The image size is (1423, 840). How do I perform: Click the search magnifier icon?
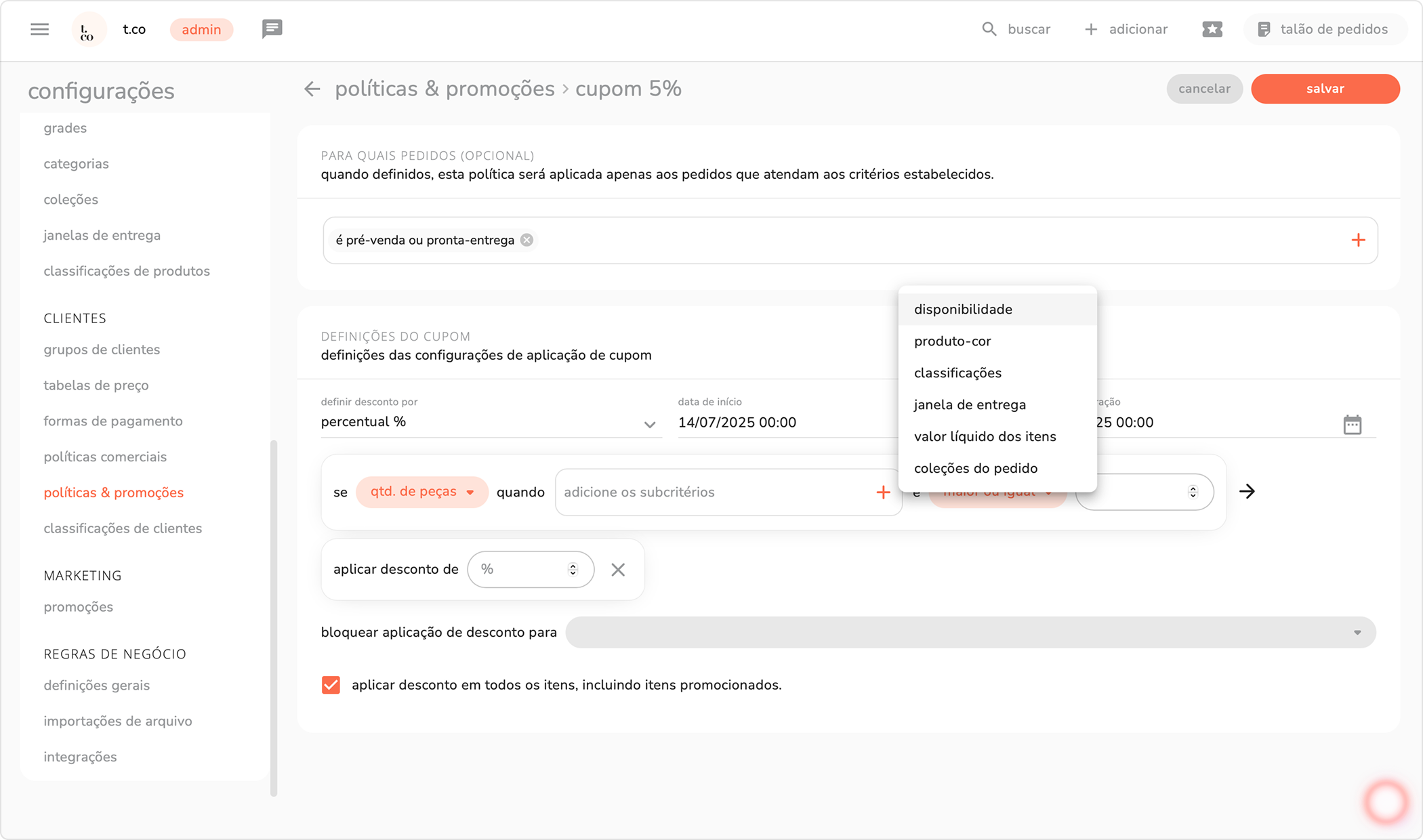click(x=989, y=29)
